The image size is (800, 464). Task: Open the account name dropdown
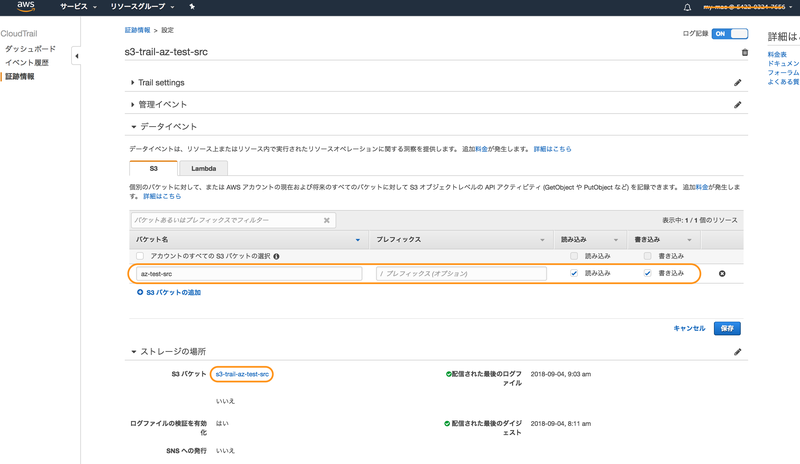point(747,7)
